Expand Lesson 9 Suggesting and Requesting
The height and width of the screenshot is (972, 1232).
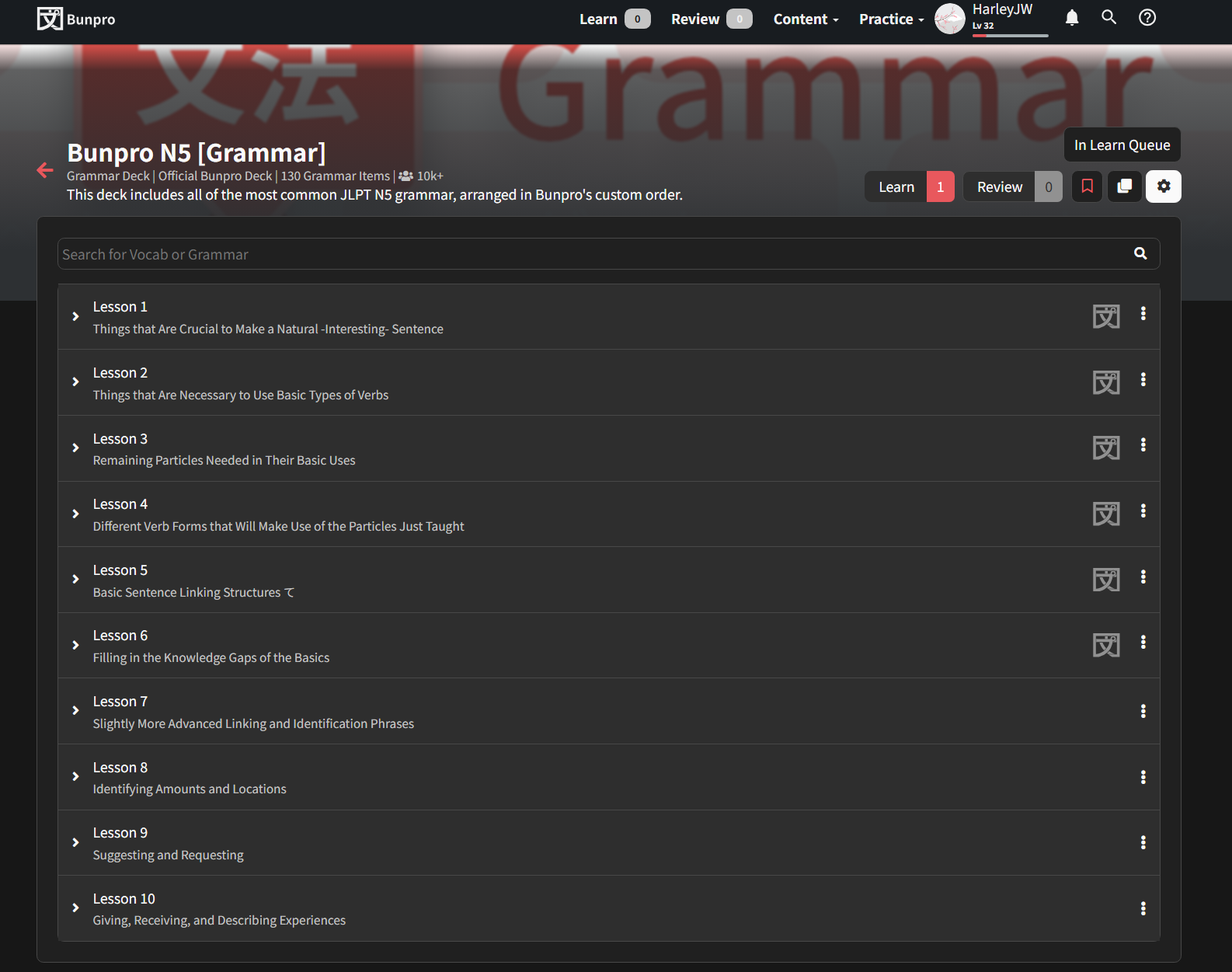point(75,843)
